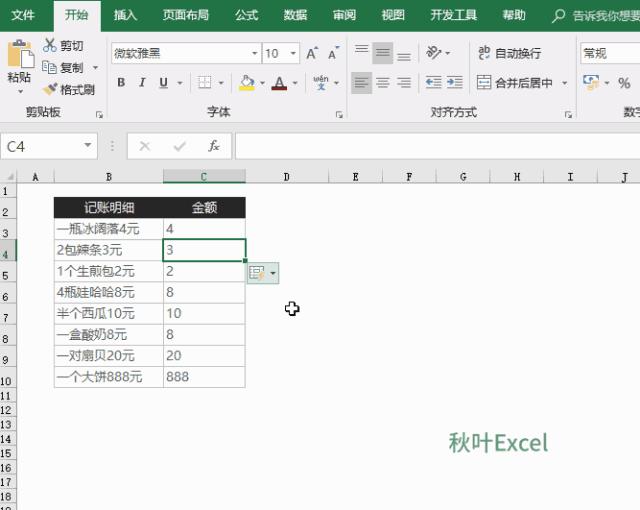Open the font size dropdown

tap(293, 53)
